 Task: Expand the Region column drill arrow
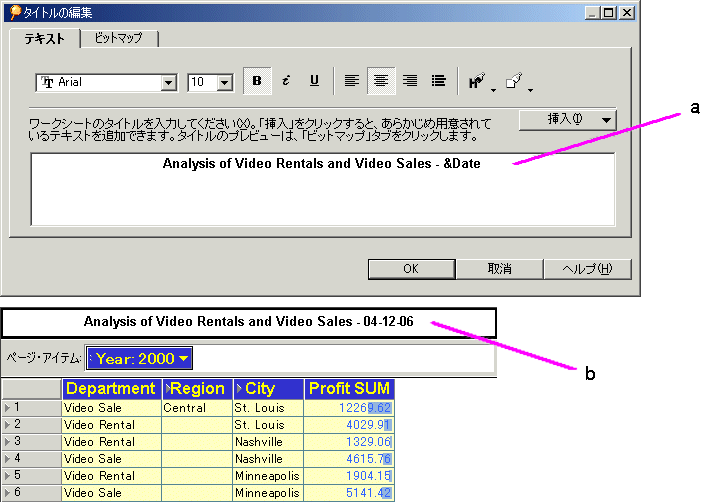coord(168,388)
